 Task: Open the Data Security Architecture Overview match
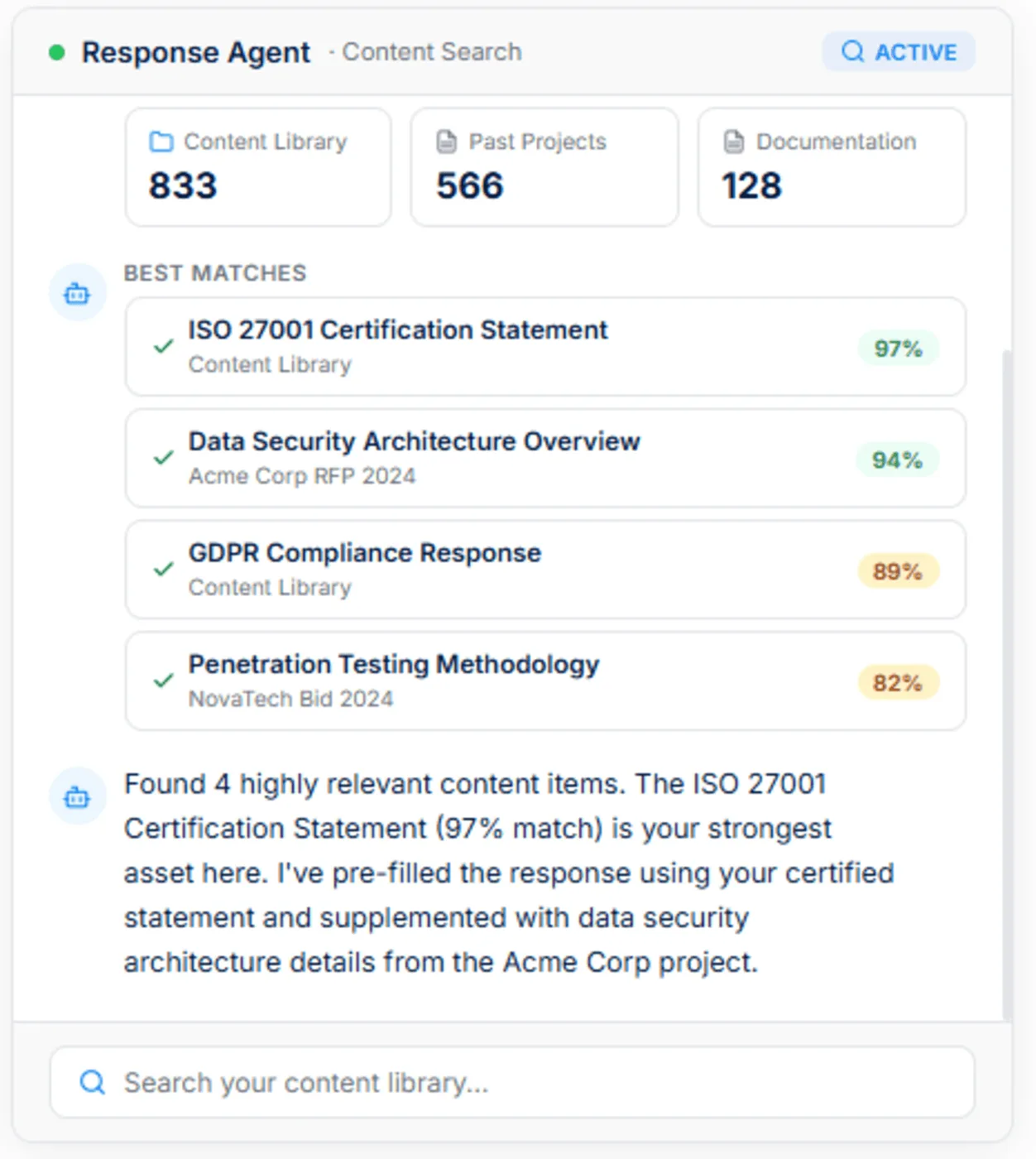click(545, 459)
